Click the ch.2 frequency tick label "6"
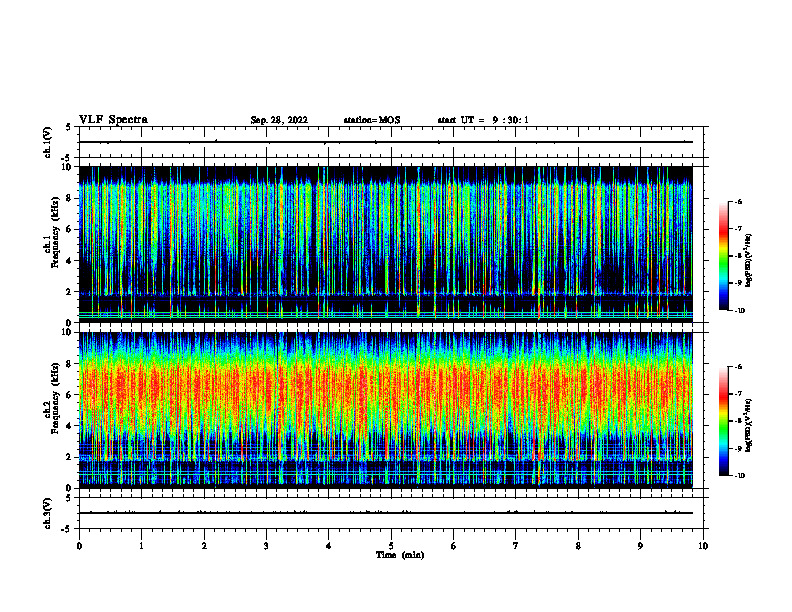792x612 pixels. pos(69,395)
